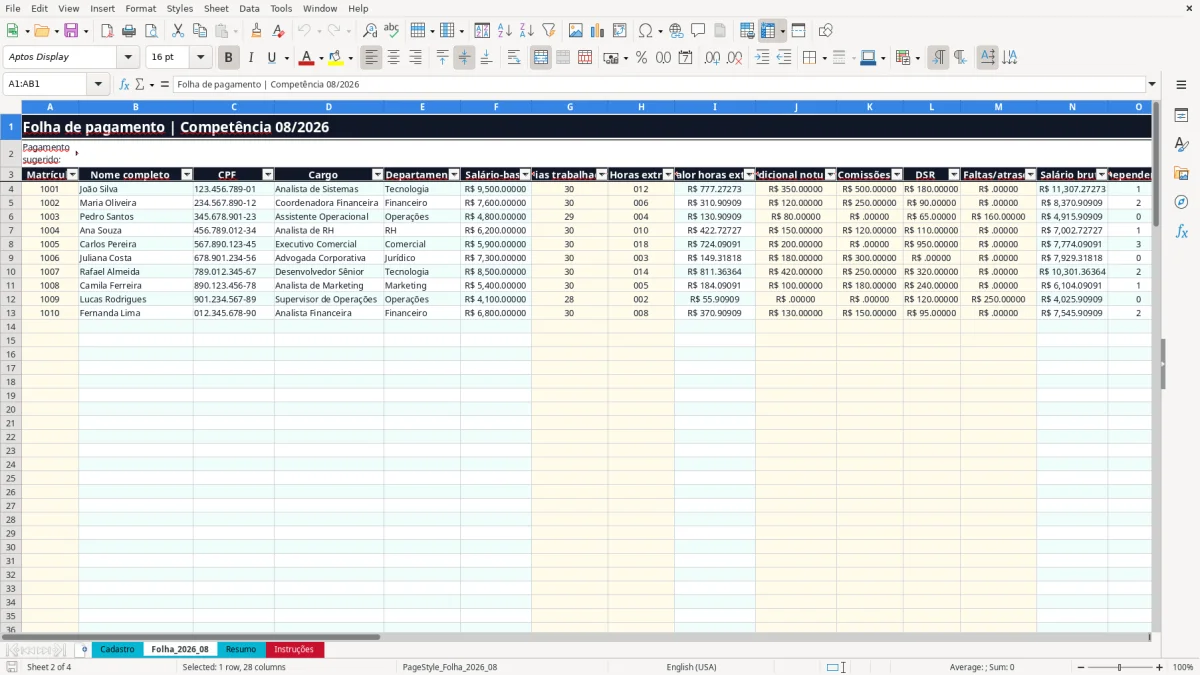
Task: Open the font name dropdown
Action: 128,58
